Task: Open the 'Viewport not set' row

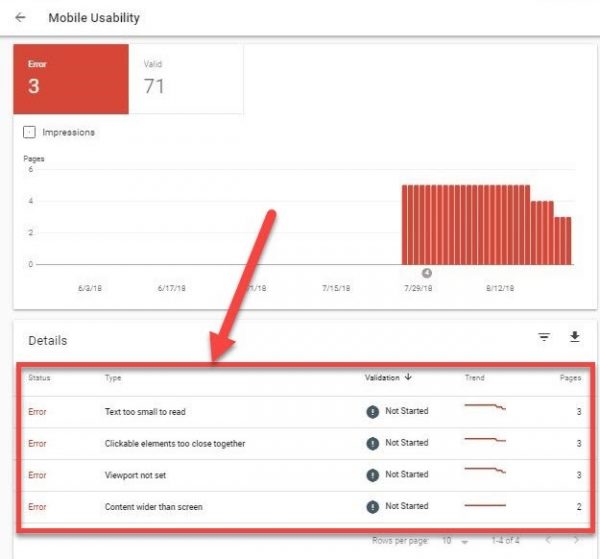Action: [x=305, y=475]
